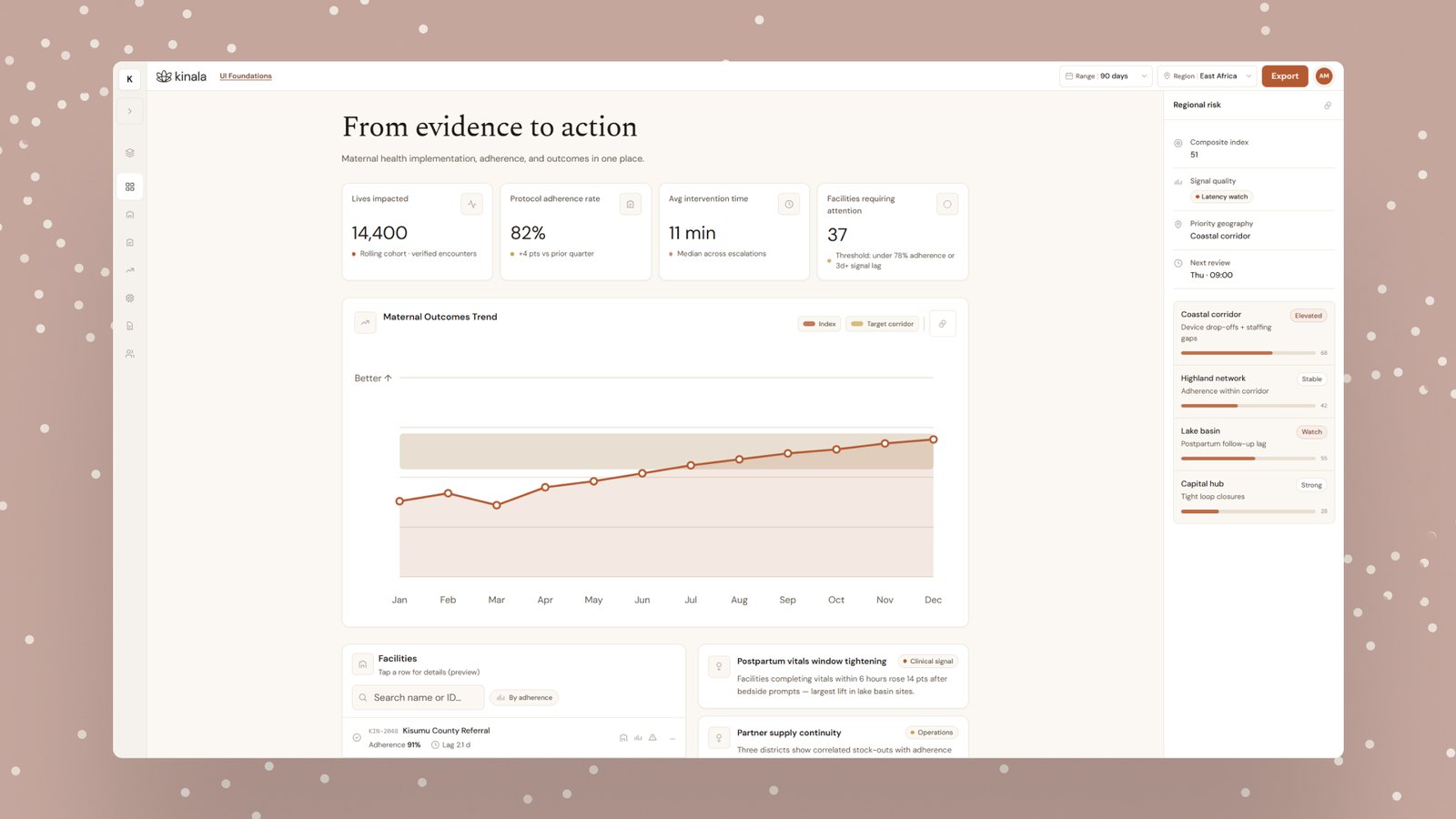Click the Strong badge on Capital hub

1311,485
